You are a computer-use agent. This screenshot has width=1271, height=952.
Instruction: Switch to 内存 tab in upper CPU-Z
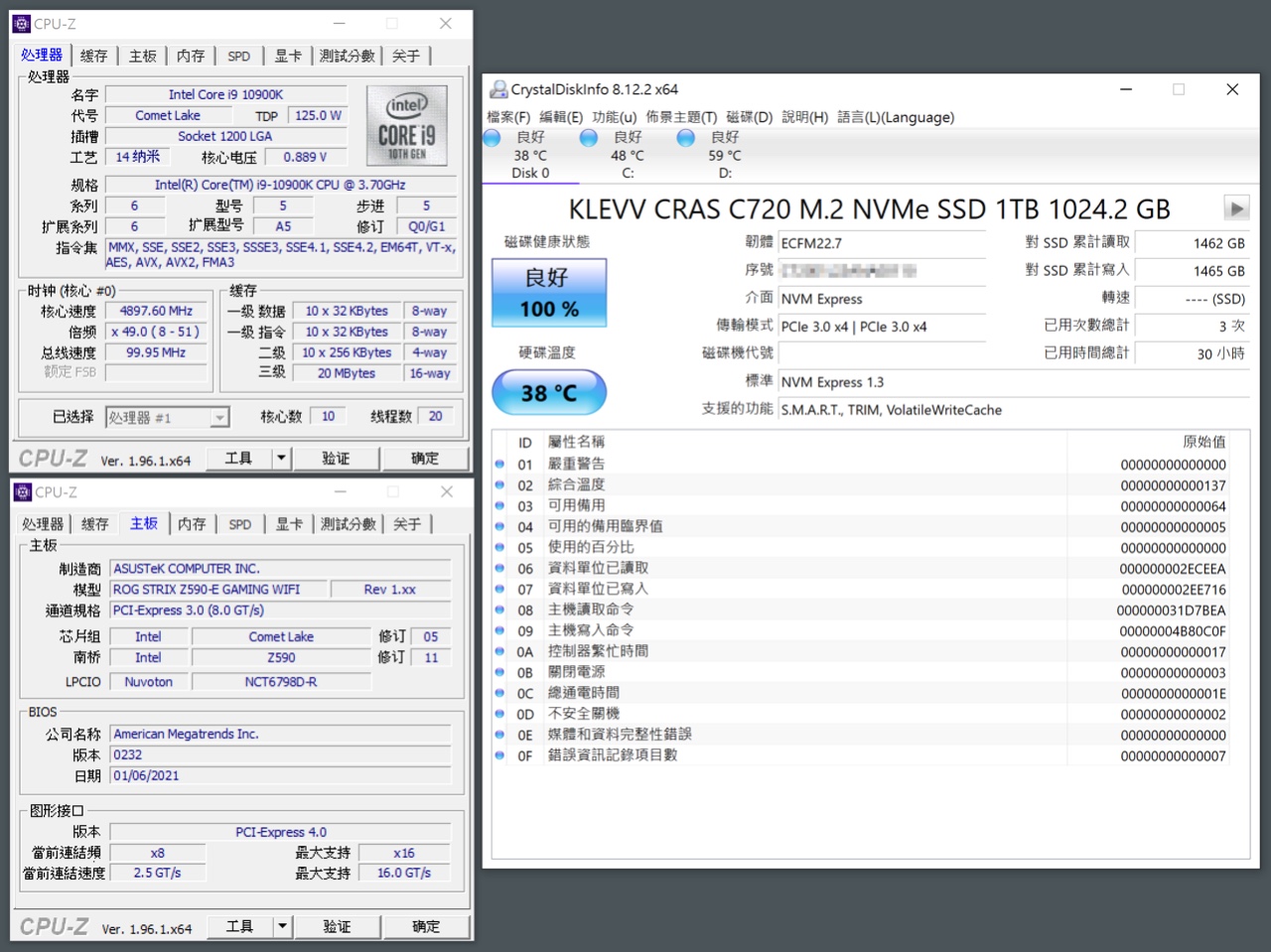[x=191, y=56]
